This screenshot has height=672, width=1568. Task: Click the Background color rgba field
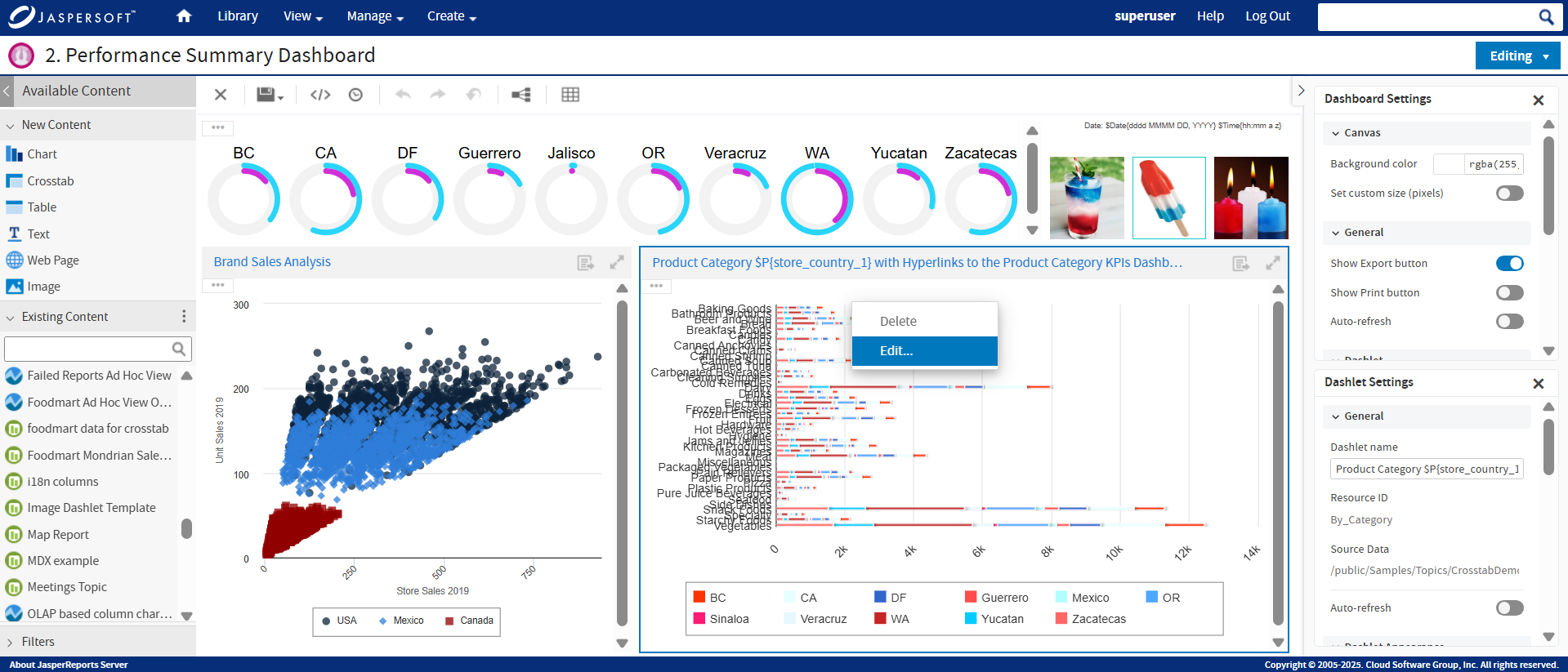1494,164
